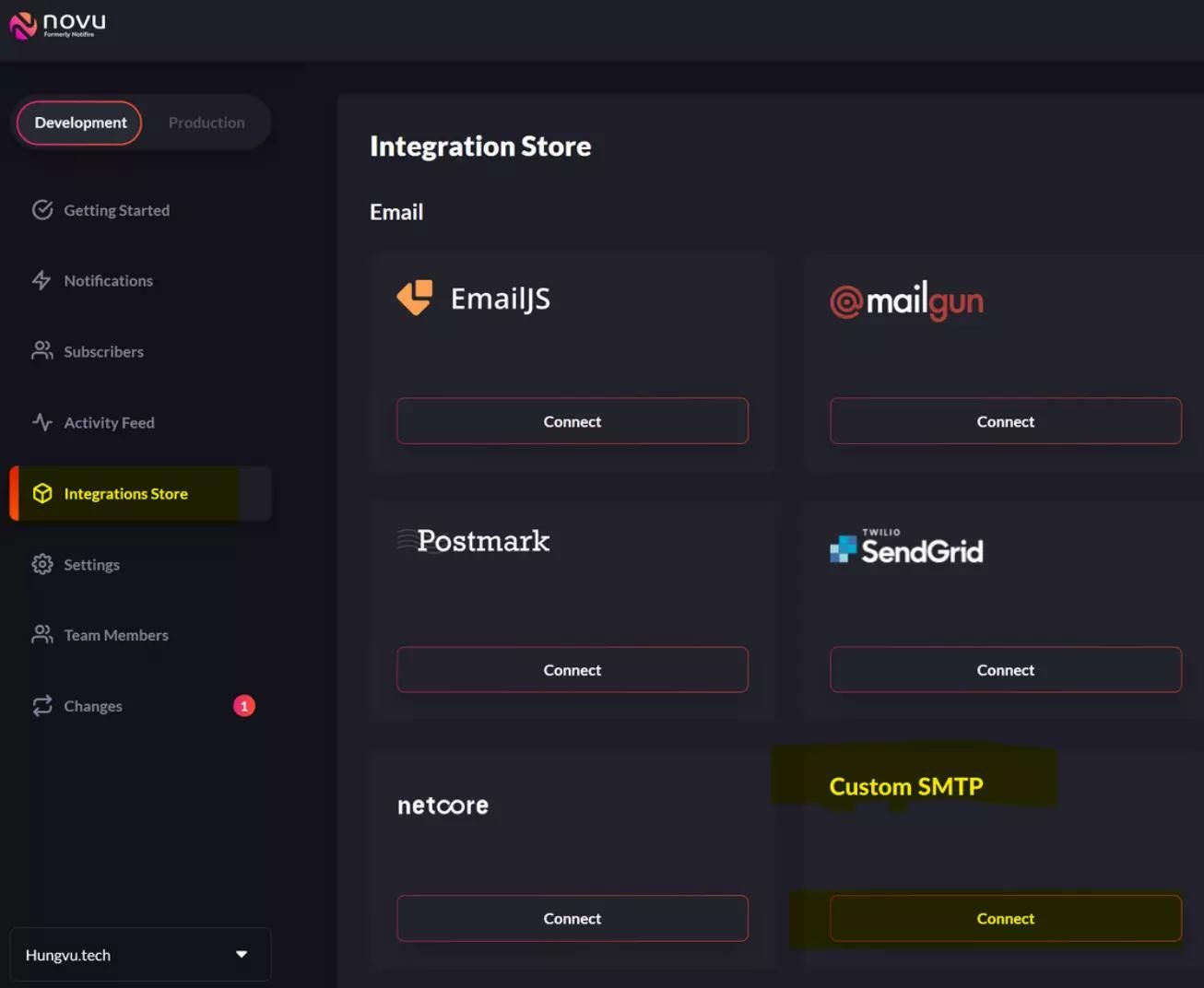Switch to the Development environment
Screen dimensions: 1204x988
[80, 122]
